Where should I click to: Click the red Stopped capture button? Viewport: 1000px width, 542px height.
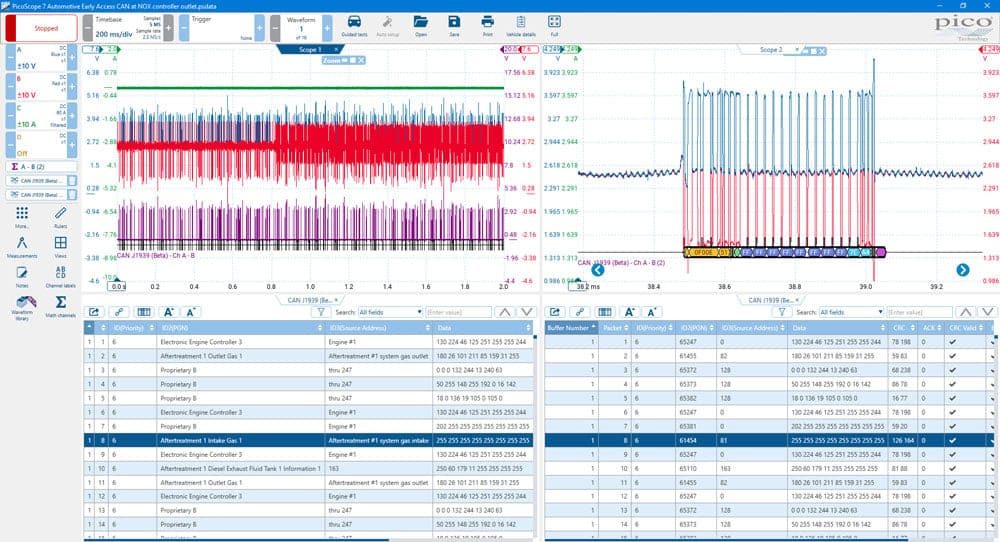pos(41,28)
